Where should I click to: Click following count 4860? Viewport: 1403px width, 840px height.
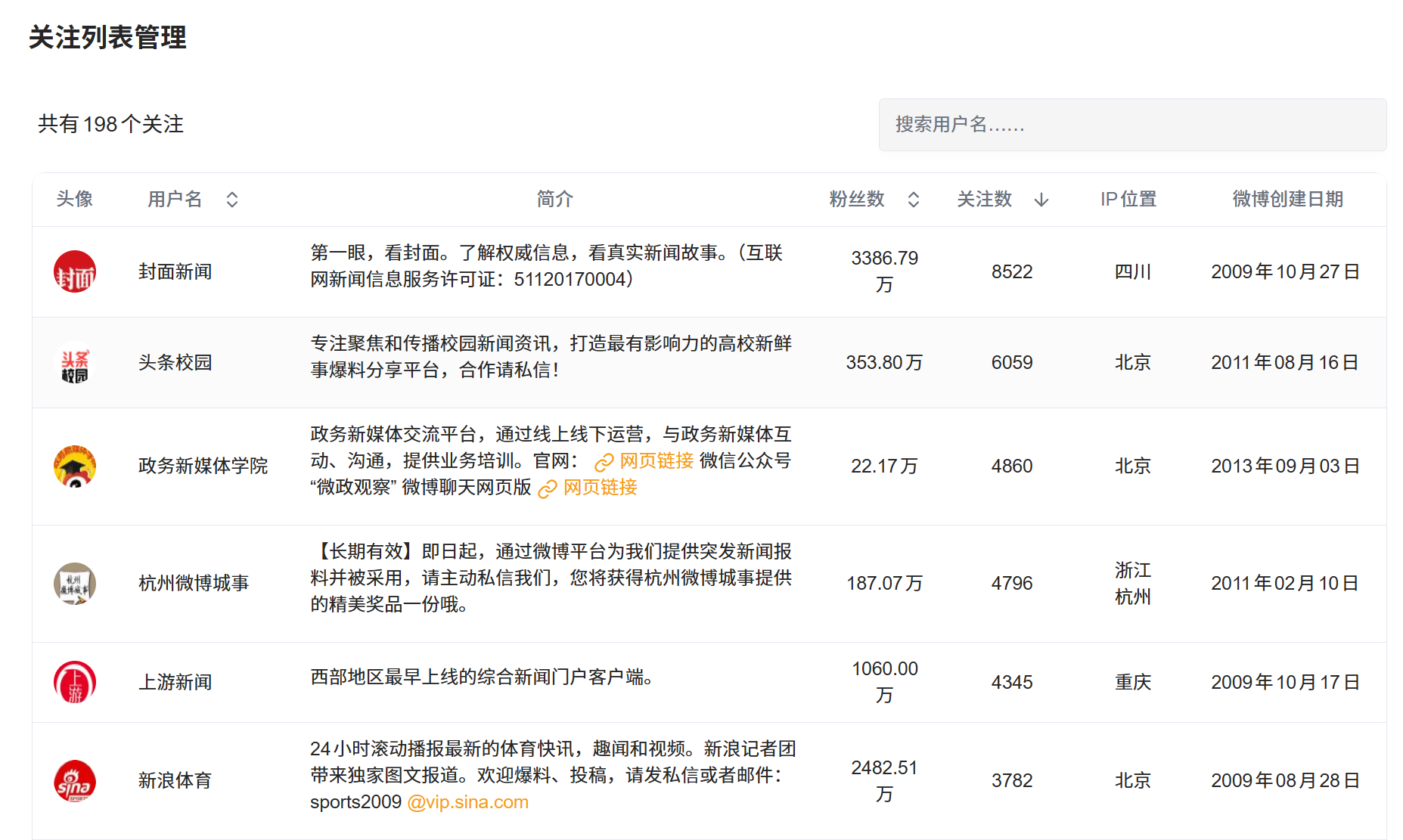coord(1012,466)
